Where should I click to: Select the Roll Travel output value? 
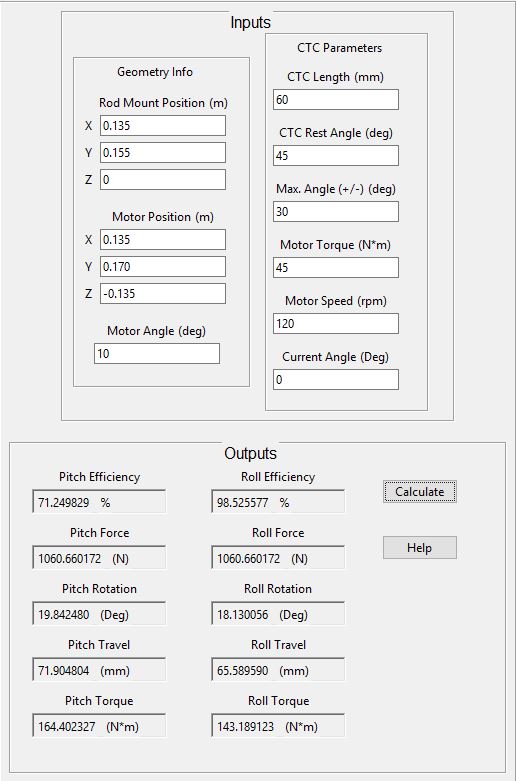[278, 670]
